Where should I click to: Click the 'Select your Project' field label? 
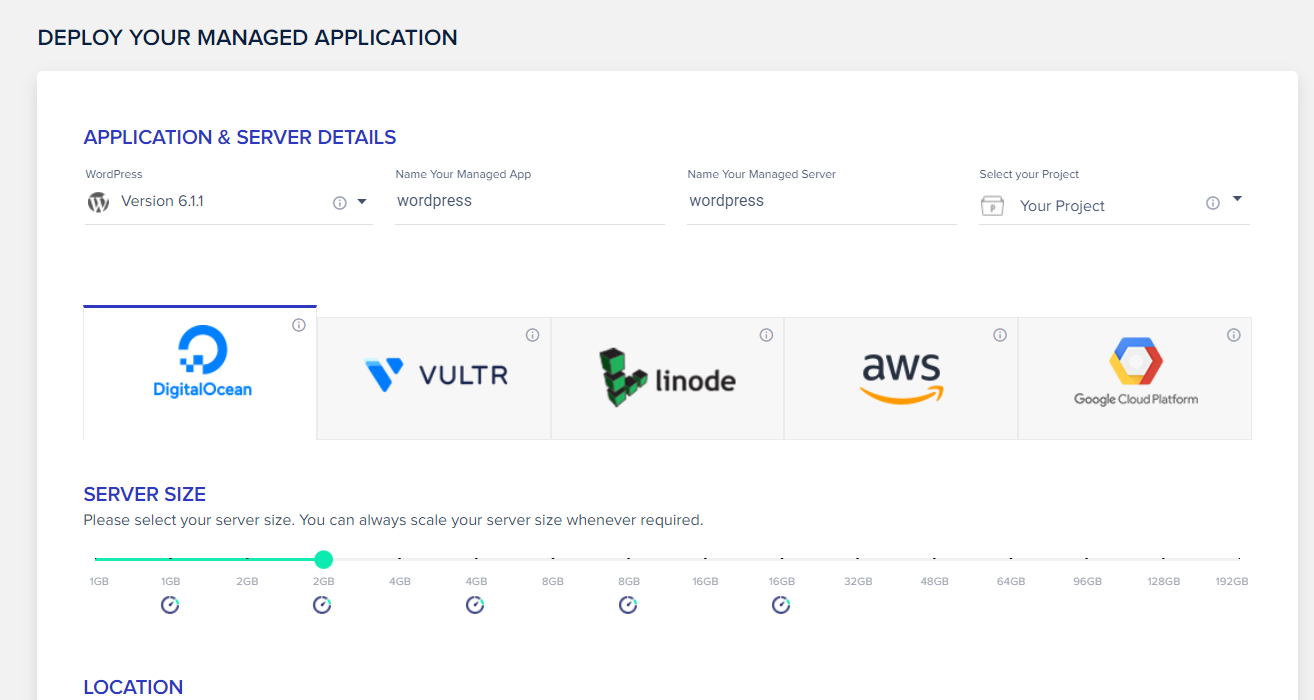pos(1029,174)
